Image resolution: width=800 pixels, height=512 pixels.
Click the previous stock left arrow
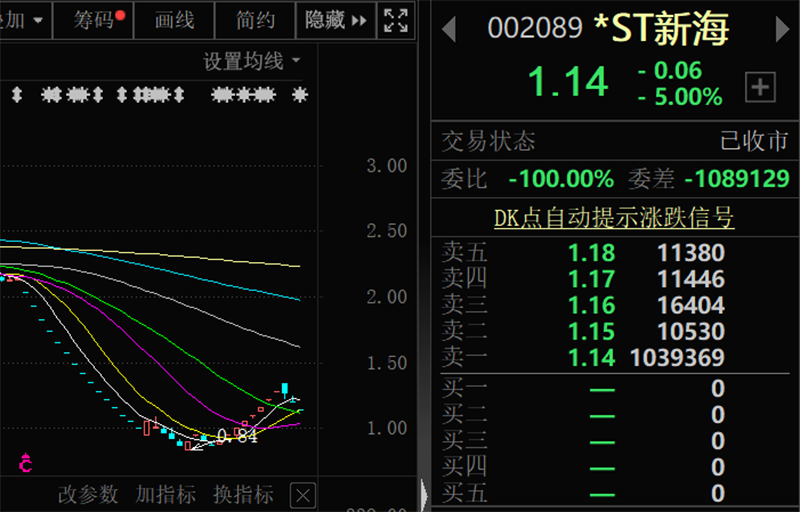click(449, 29)
